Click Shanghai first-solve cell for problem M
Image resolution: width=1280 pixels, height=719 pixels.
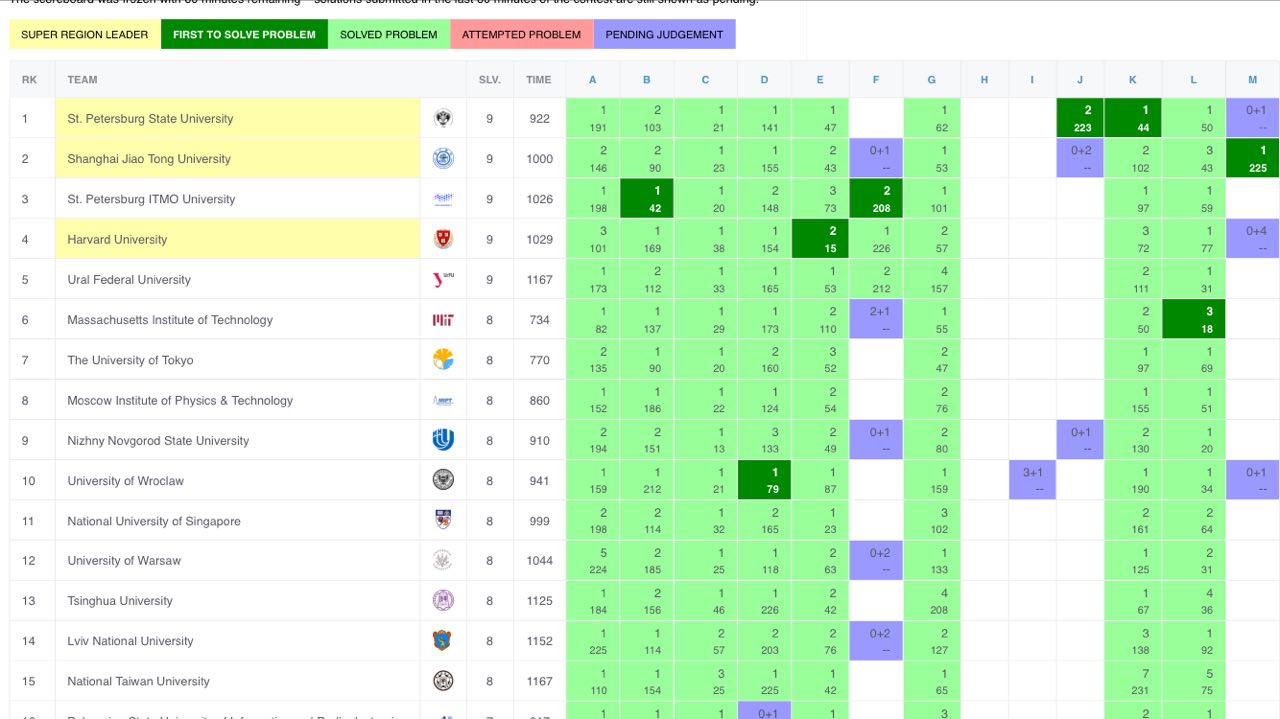click(1253, 159)
